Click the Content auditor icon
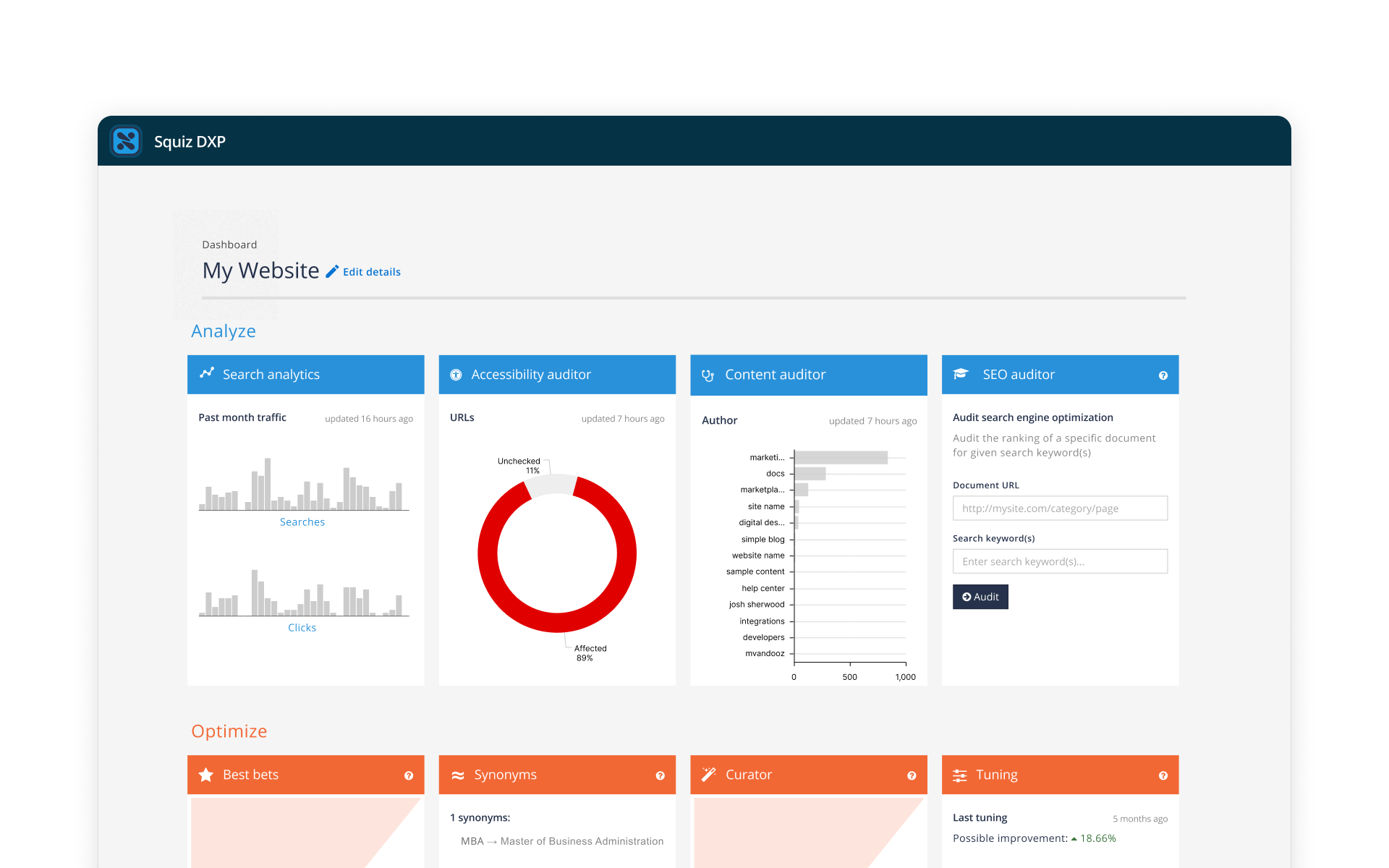 click(x=707, y=375)
